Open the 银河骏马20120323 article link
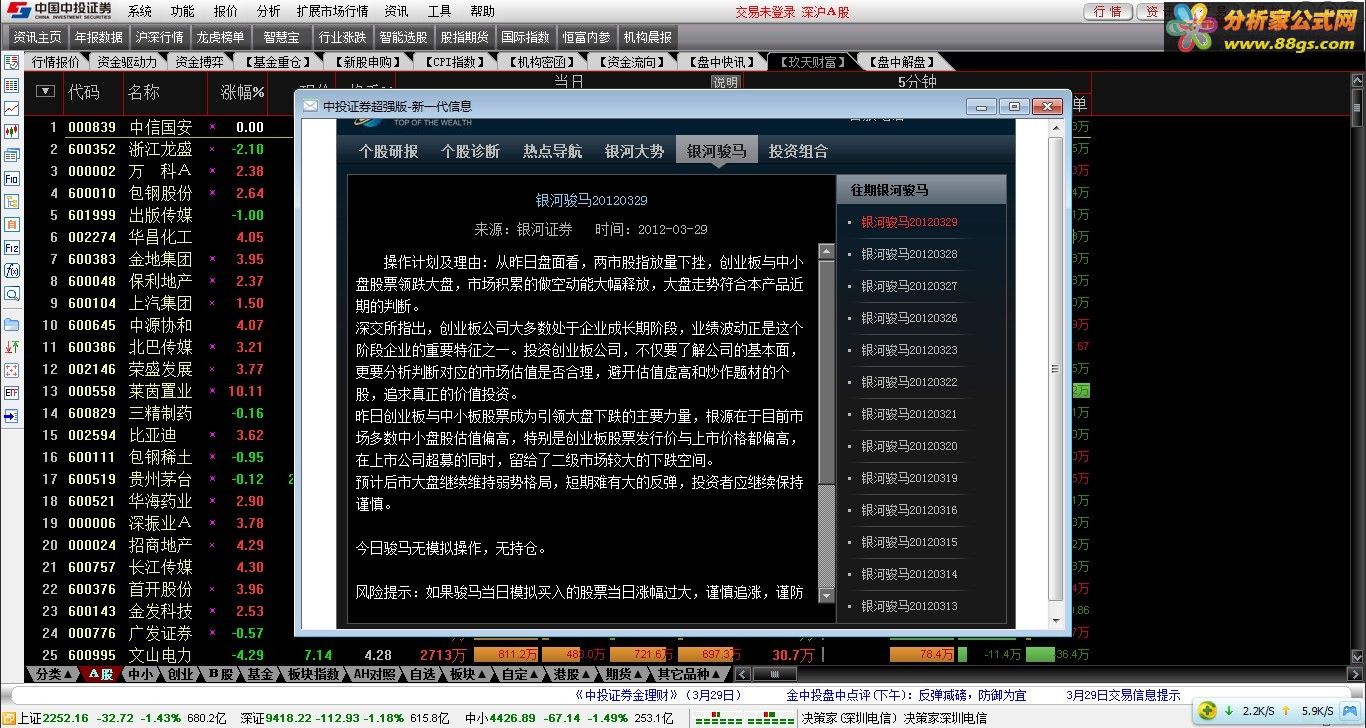1366x728 pixels. (909, 350)
